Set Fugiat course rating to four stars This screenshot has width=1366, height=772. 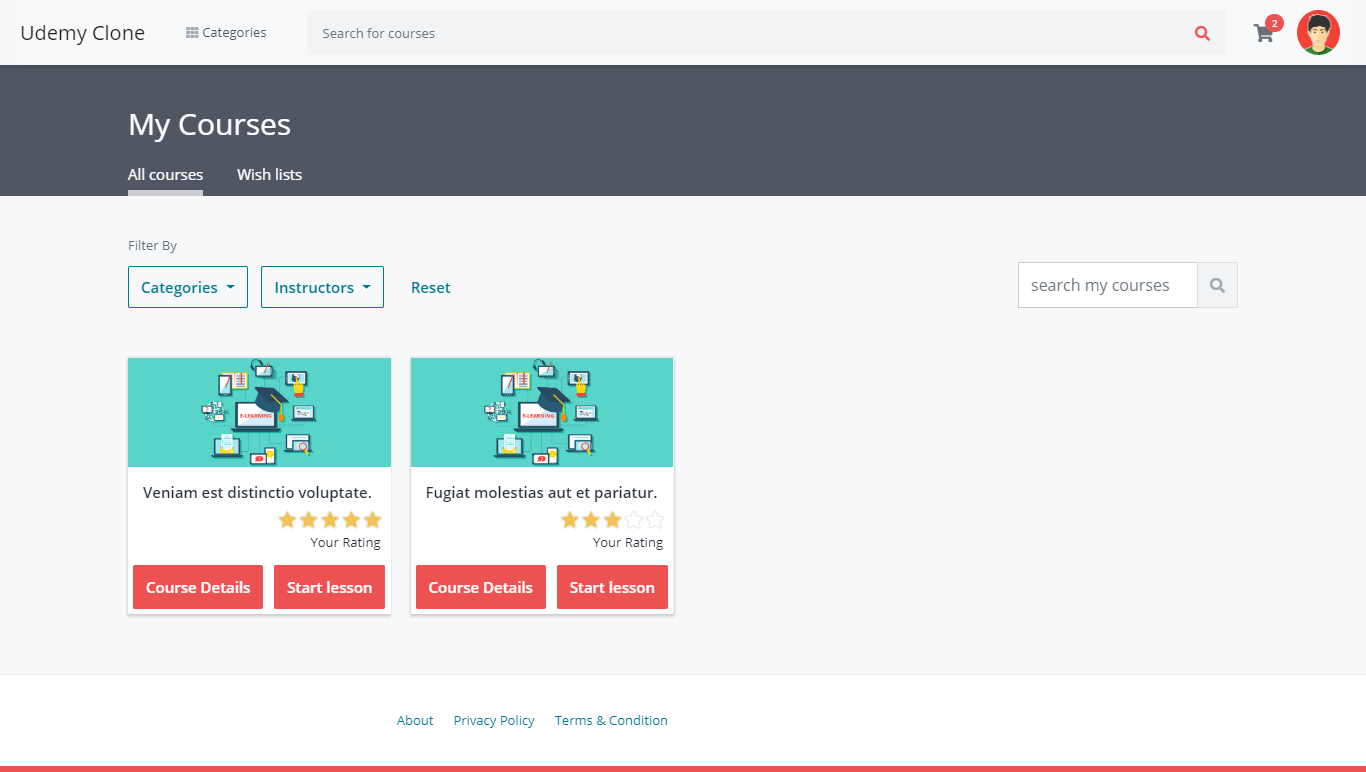pyautogui.click(x=634, y=520)
